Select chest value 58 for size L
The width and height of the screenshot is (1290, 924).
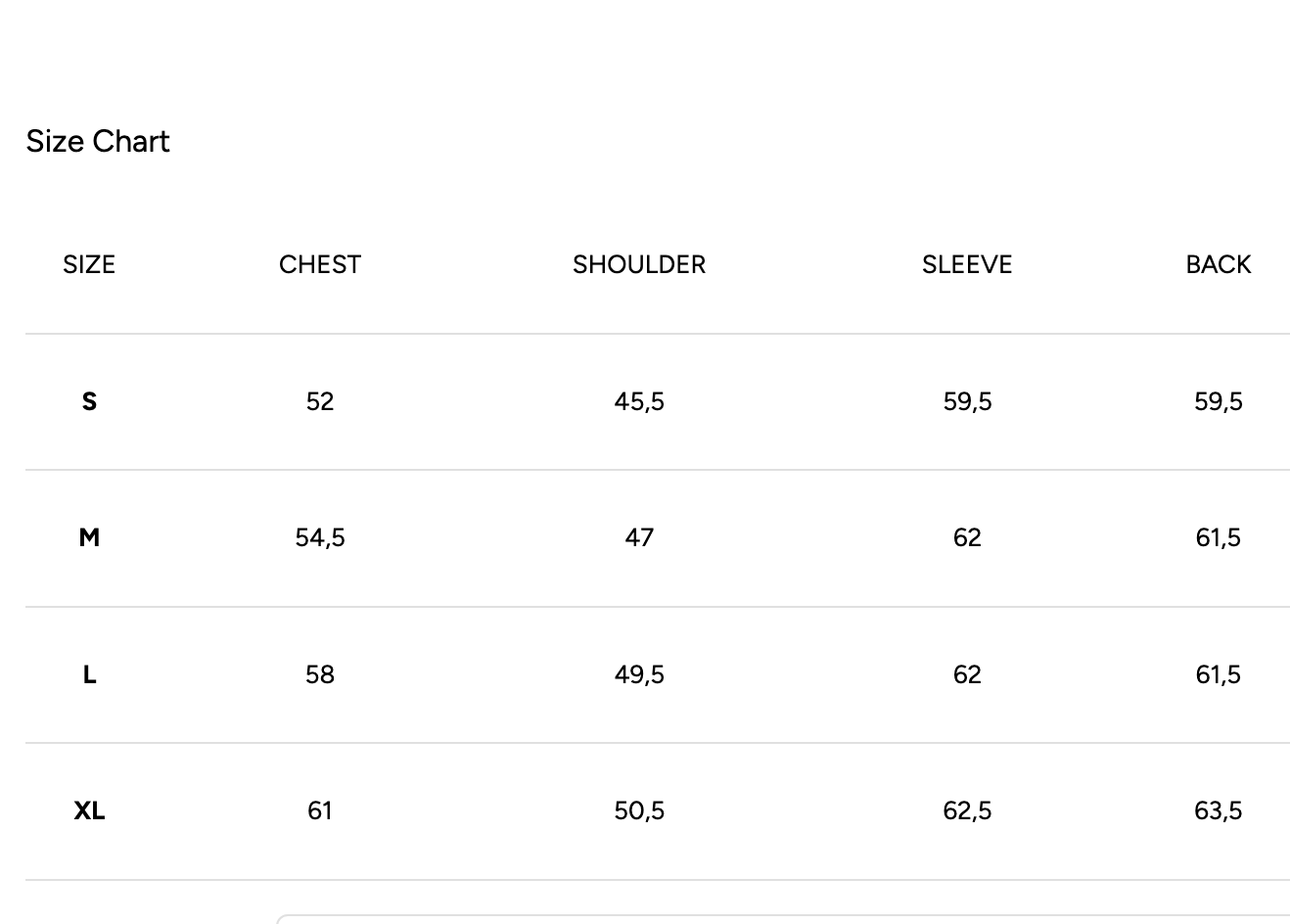pos(320,675)
